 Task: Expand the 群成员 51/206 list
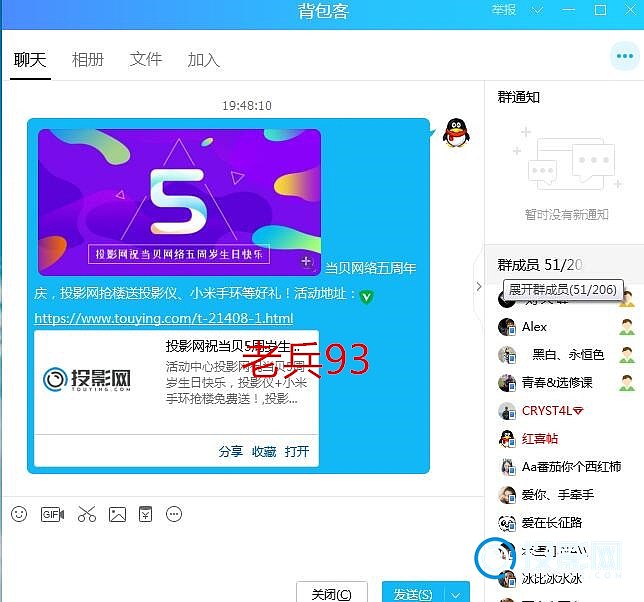pos(540,265)
